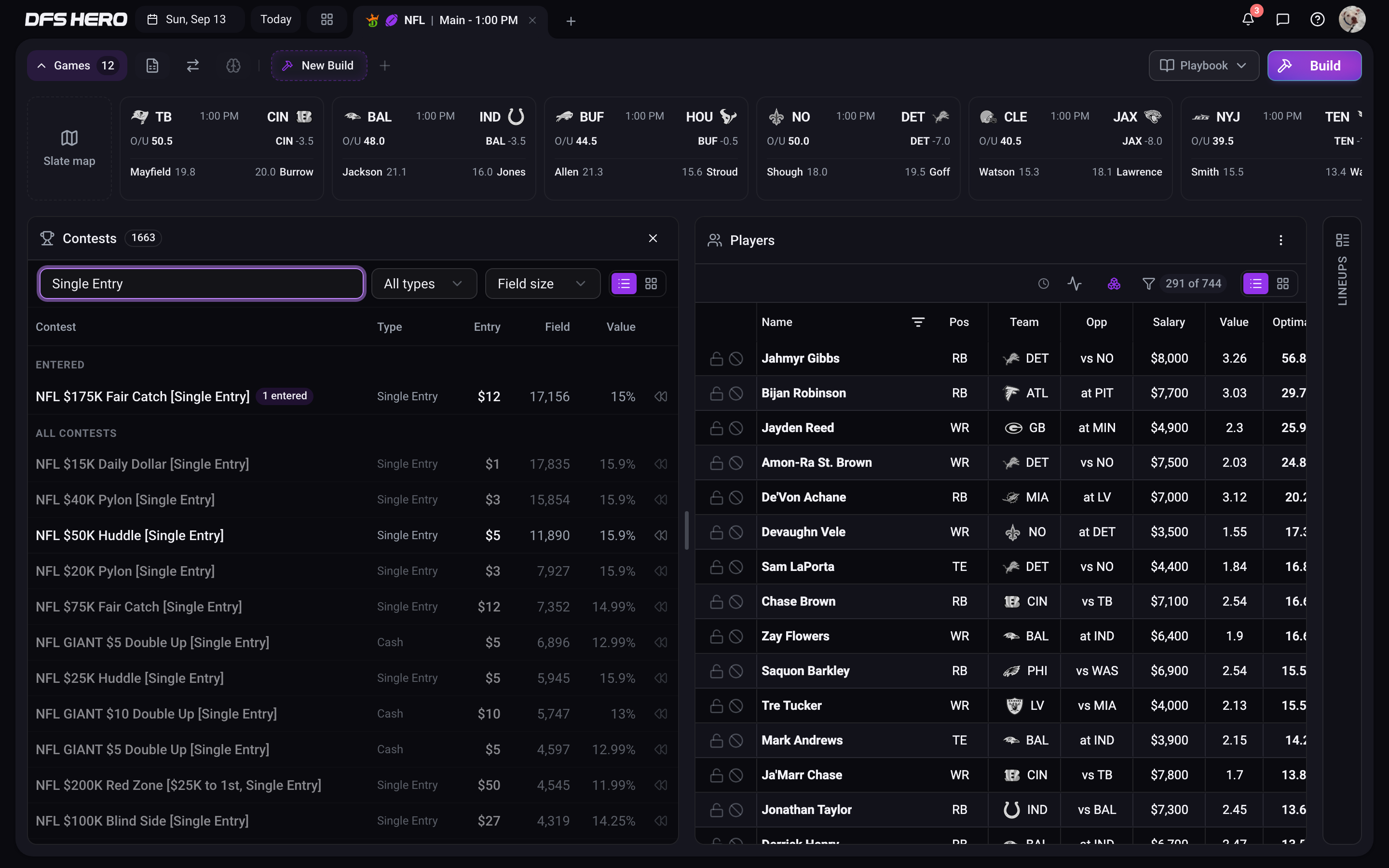Open the user profile avatar
Viewport: 1389px width, 868px height.
point(1352,19)
